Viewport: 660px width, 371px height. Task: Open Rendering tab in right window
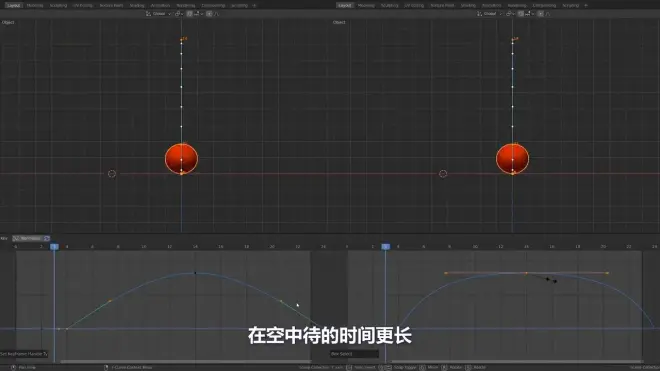pyautogui.click(x=517, y=5)
